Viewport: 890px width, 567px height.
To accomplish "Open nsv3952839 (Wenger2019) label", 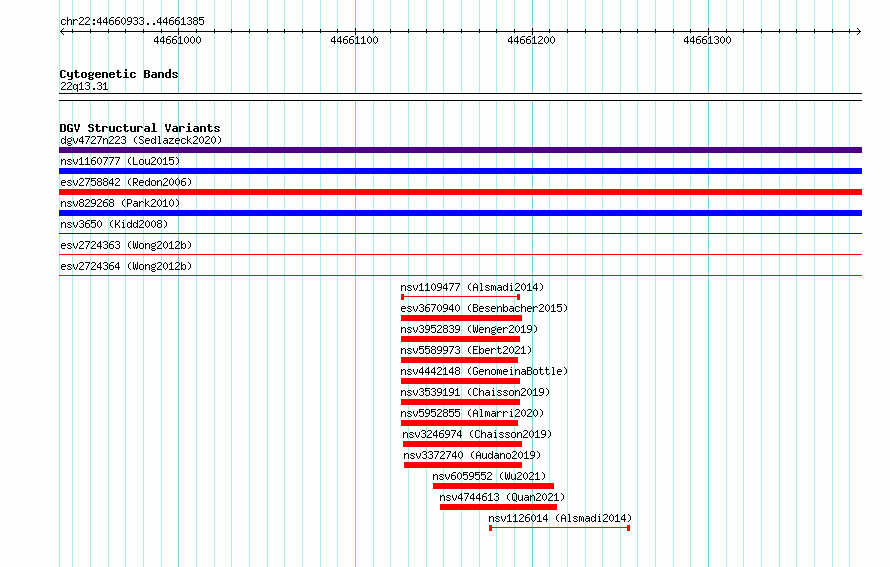I will (x=469, y=329).
